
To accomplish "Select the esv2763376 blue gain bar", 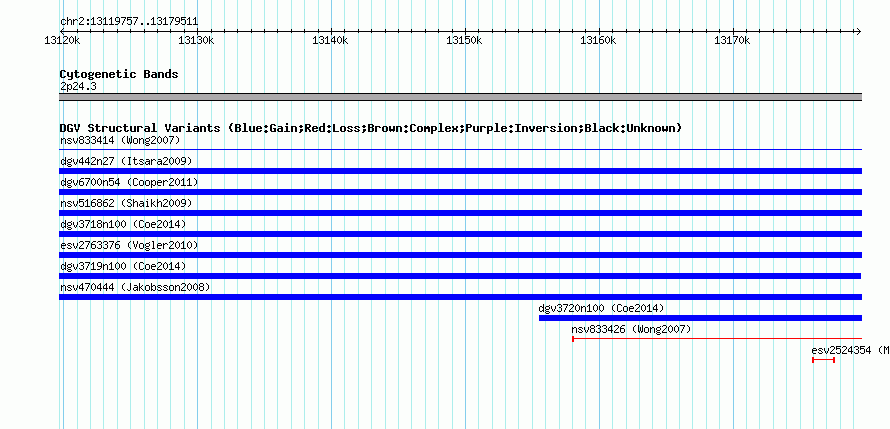I will coord(460,255).
